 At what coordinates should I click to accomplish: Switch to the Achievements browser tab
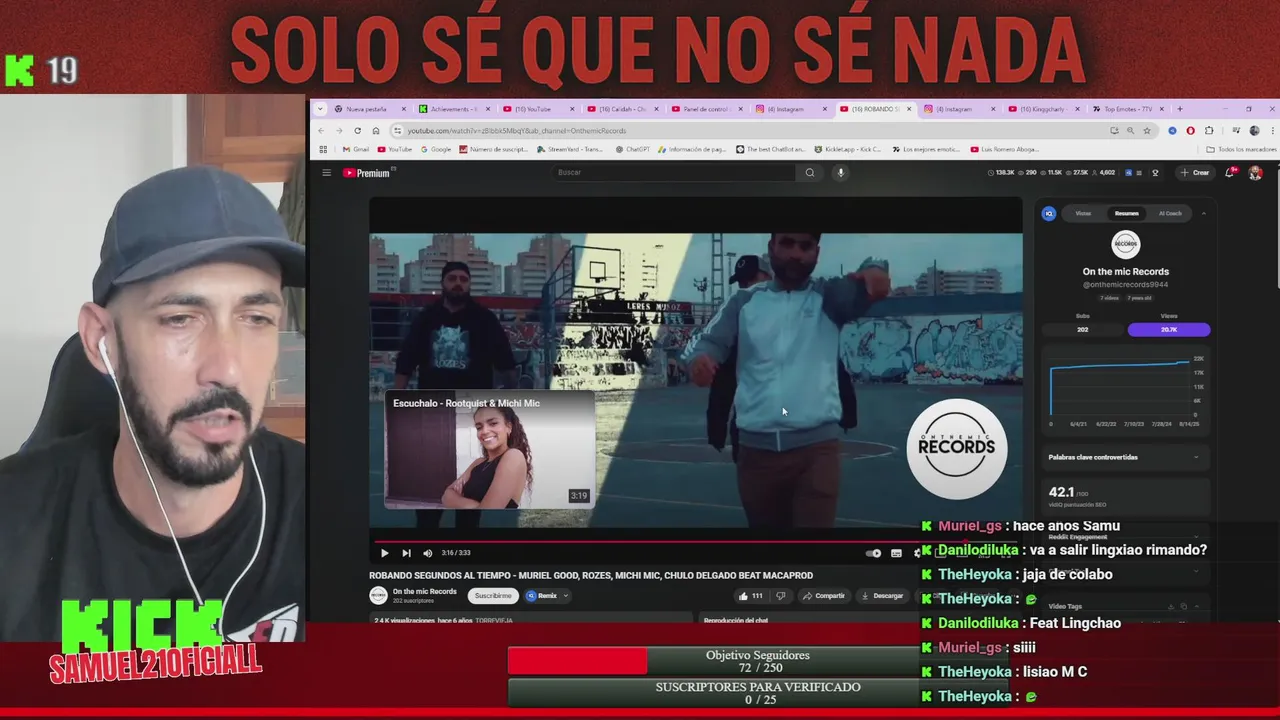click(x=453, y=109)
